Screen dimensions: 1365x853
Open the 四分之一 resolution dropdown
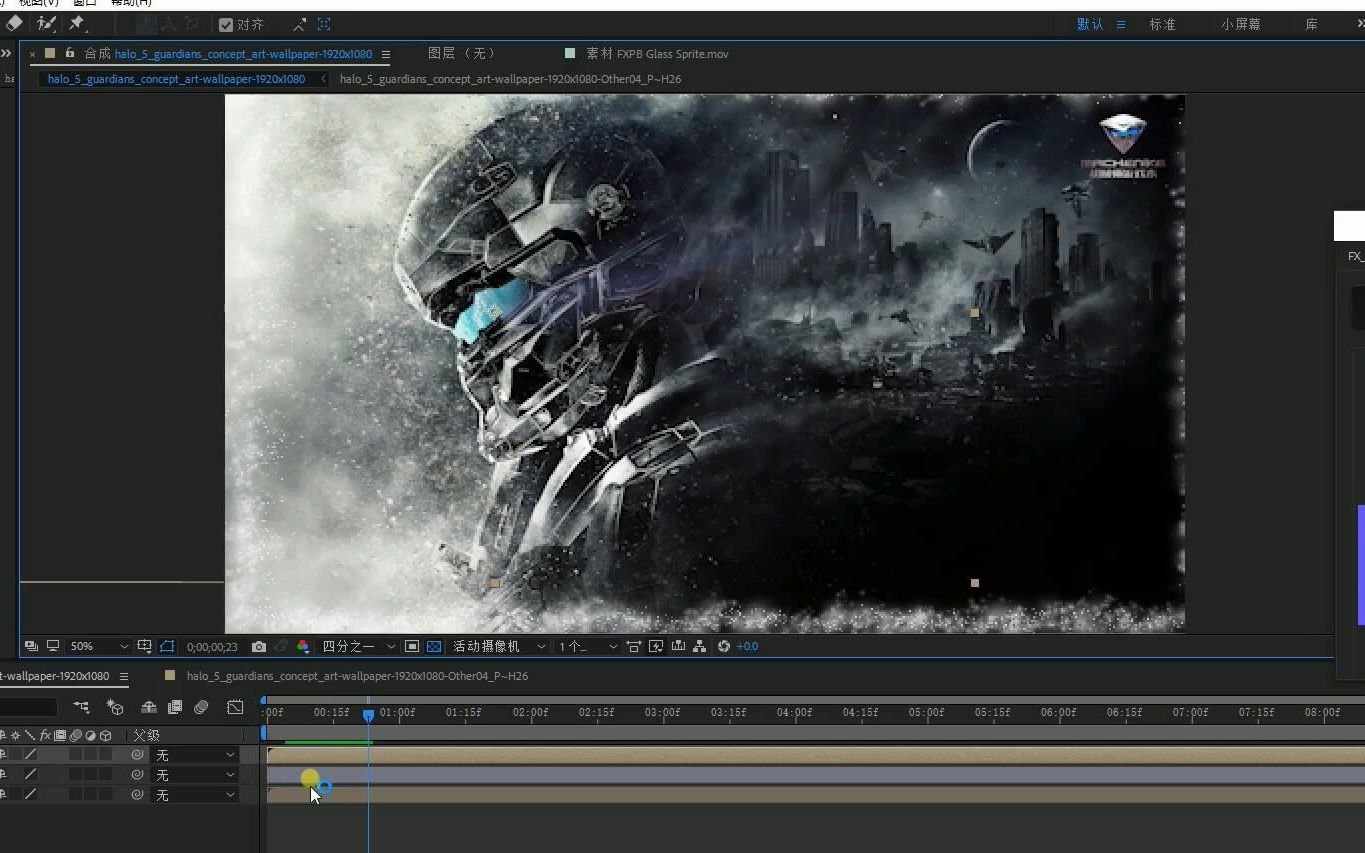pos(359,646)
